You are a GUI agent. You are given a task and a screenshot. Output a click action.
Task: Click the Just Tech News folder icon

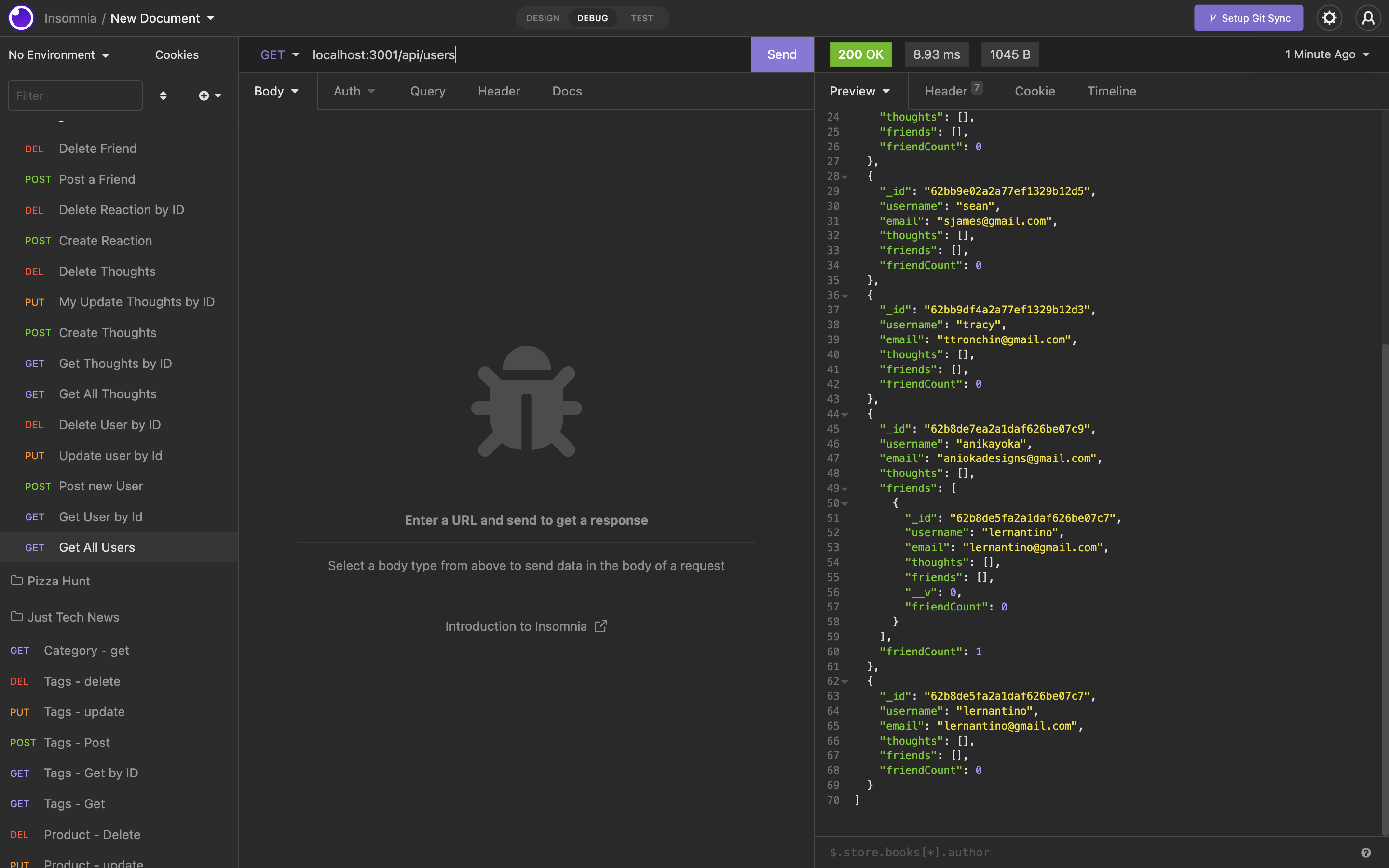[17, 617]
